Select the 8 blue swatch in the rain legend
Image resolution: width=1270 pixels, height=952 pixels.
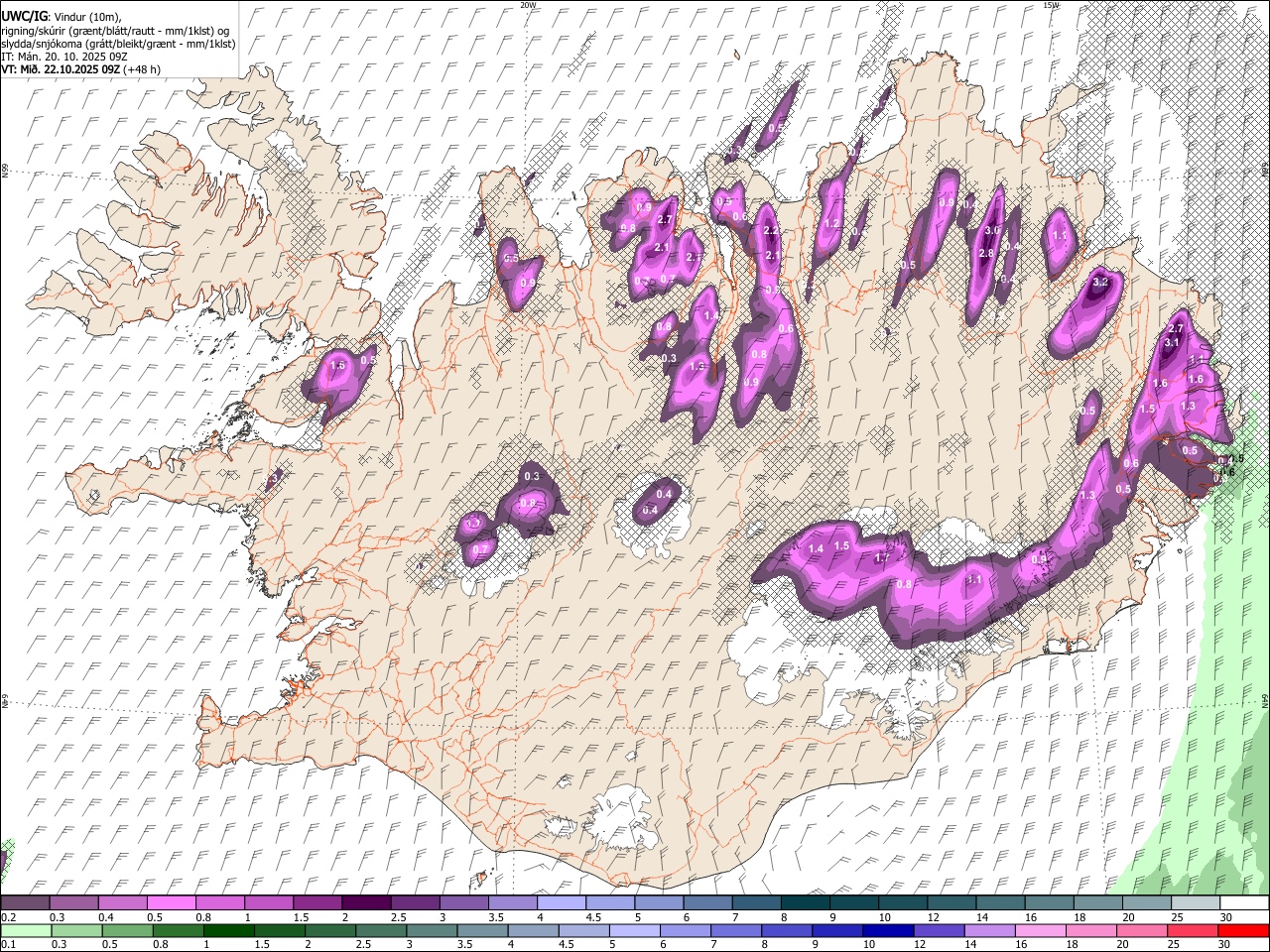click(786, 930)
